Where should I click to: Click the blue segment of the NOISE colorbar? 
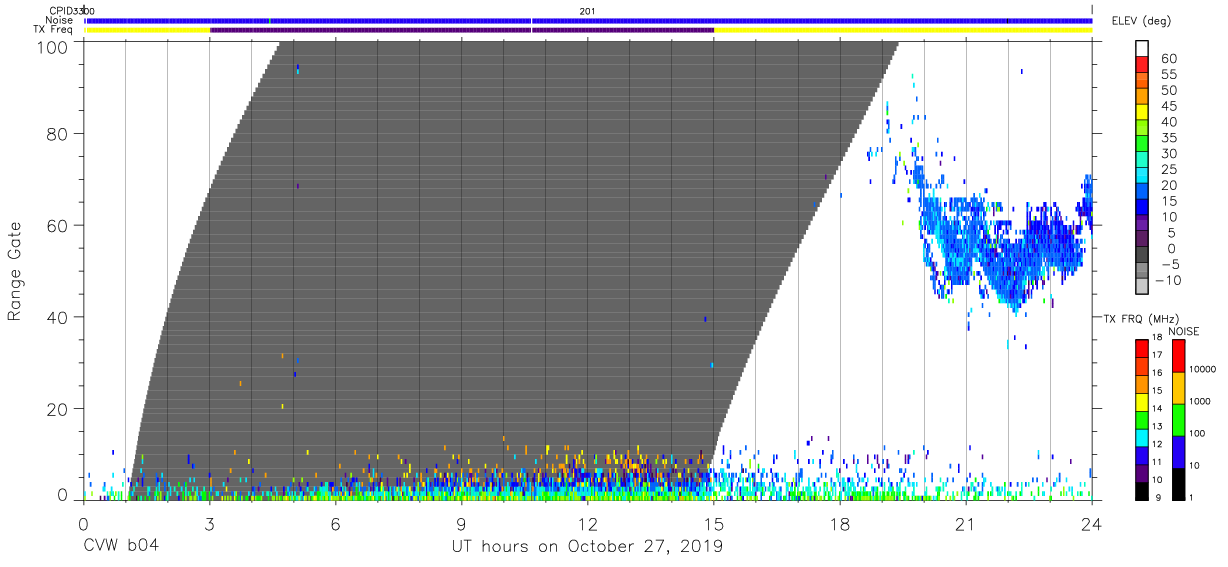tap(1179, 451)
